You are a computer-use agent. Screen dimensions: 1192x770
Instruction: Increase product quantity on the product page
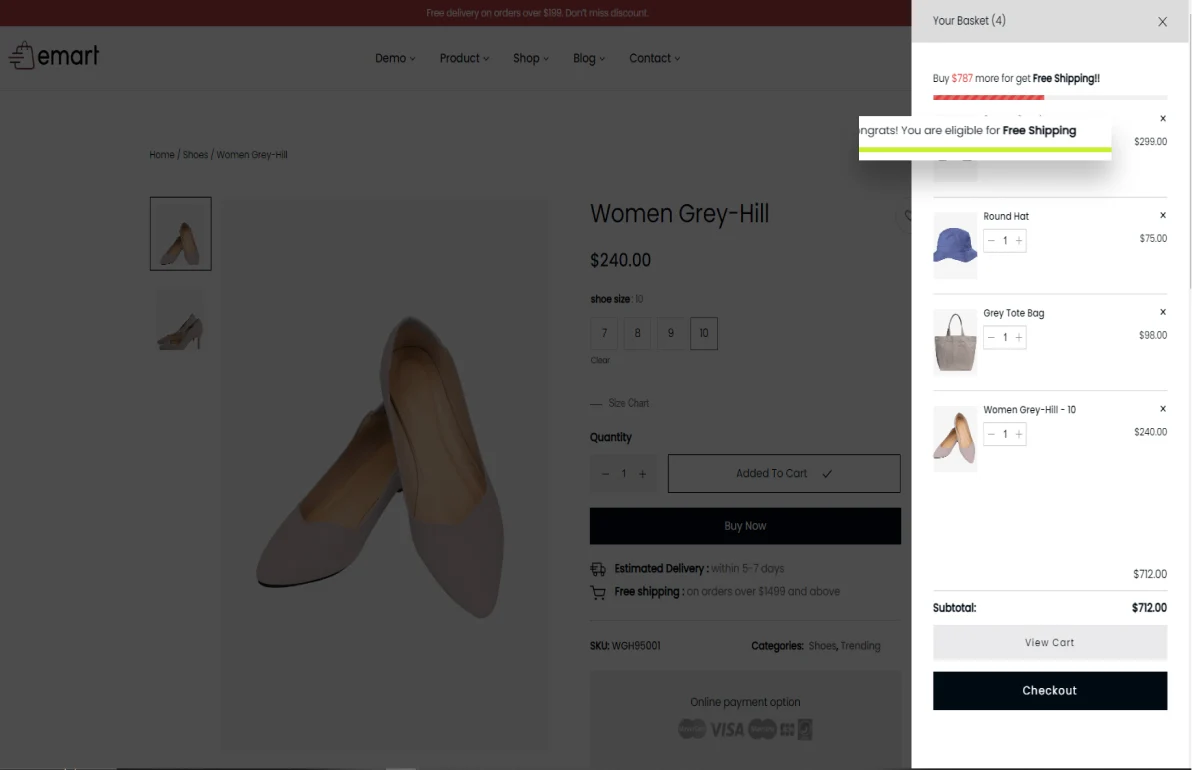click(642, 474)
